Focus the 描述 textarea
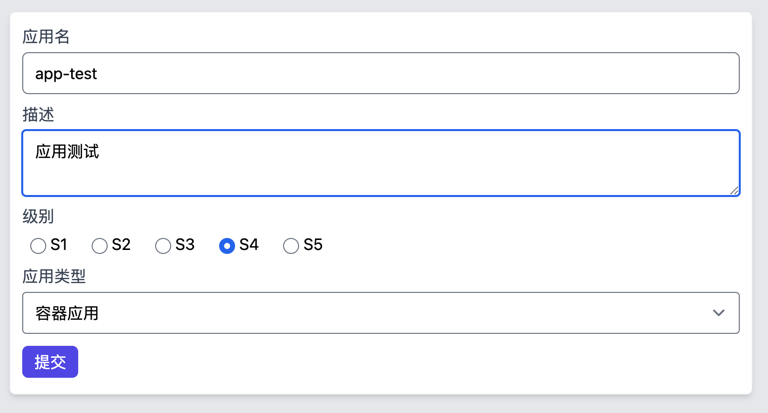768x413 pixels. point(380,163)
